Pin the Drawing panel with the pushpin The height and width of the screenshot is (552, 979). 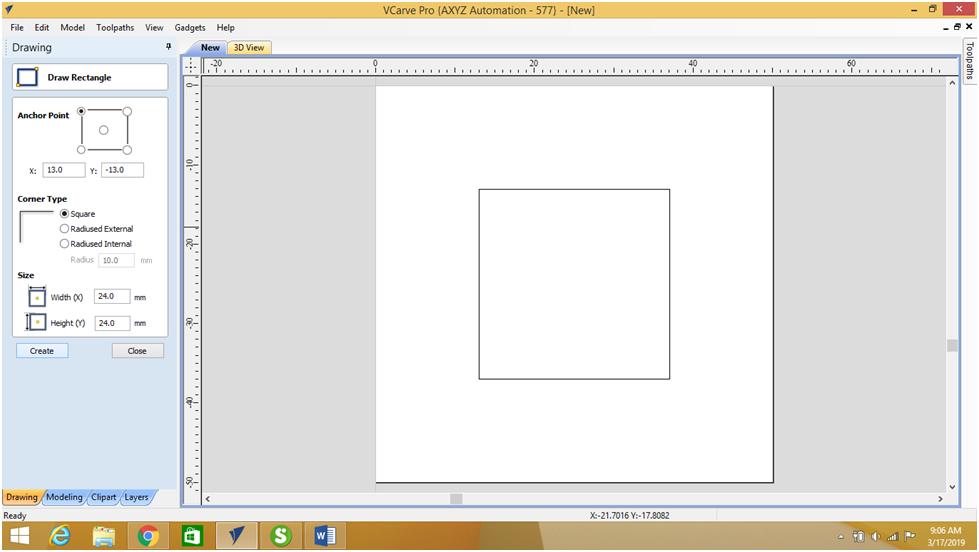169,47
